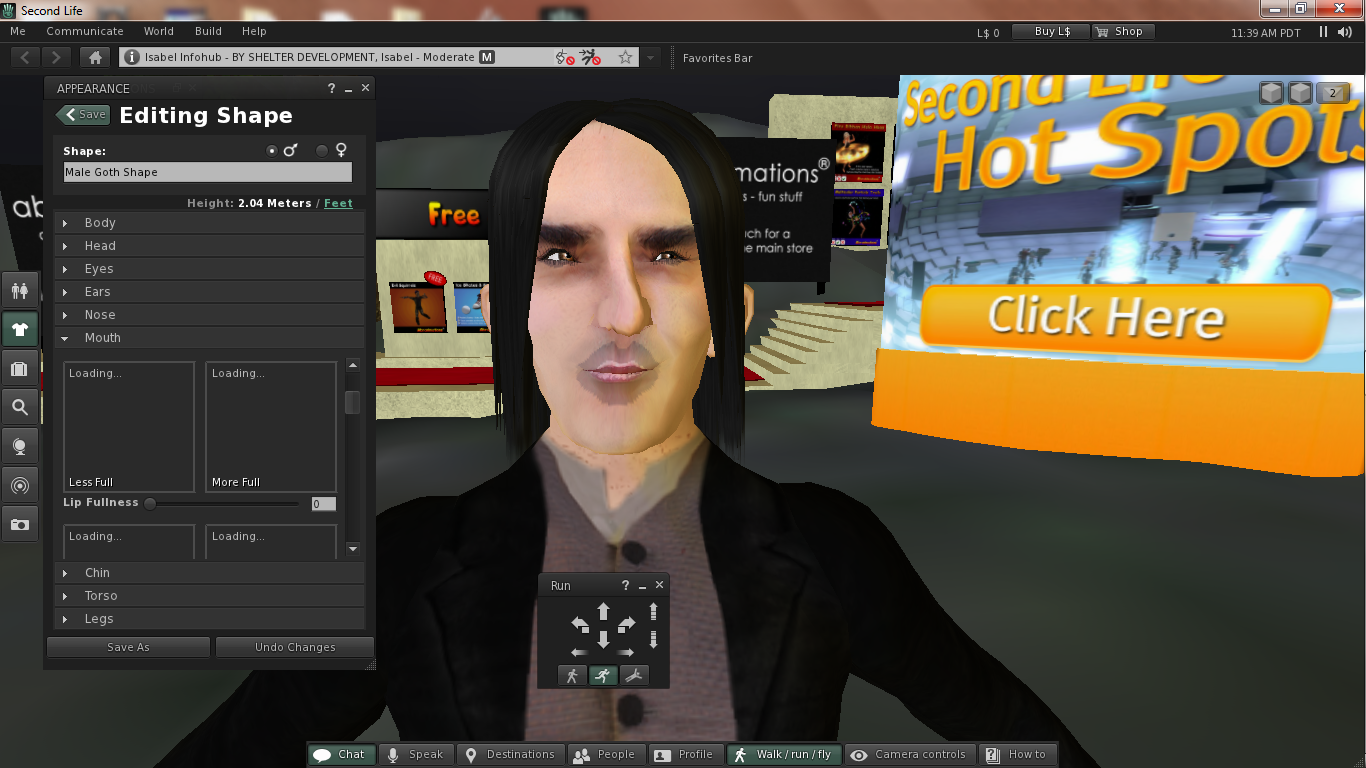Open the Snapshot camera sidebar button

click(20, 524)
